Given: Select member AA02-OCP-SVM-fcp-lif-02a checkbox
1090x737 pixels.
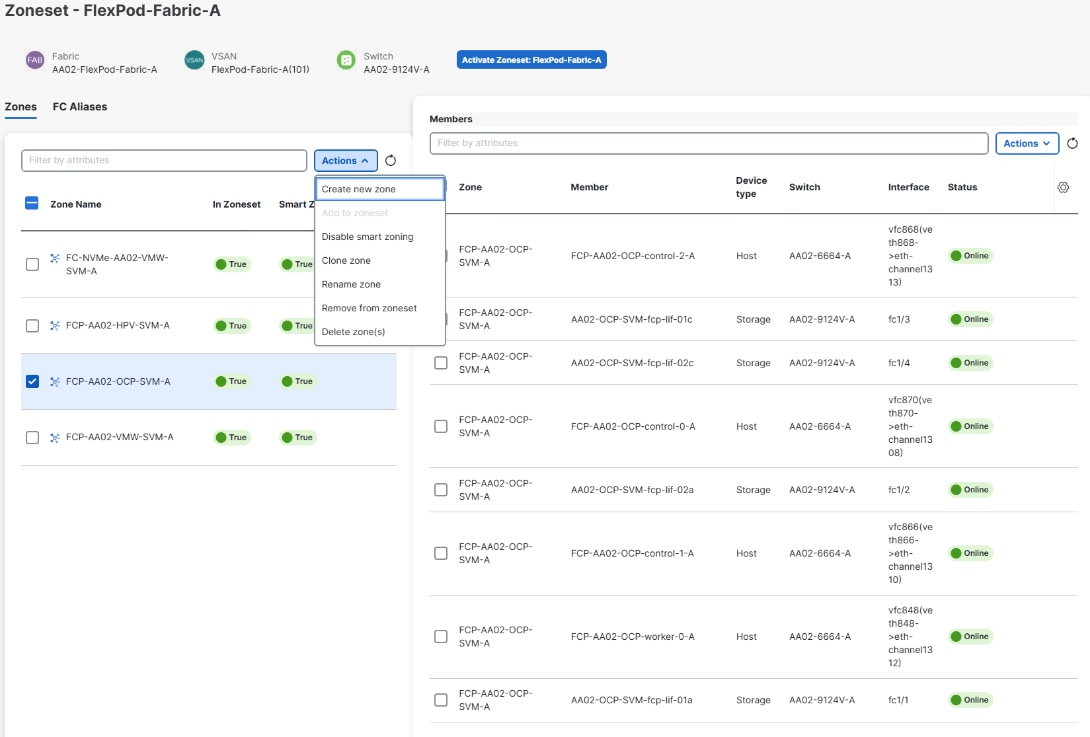Looking at the screenshot, I should [441, 489].
